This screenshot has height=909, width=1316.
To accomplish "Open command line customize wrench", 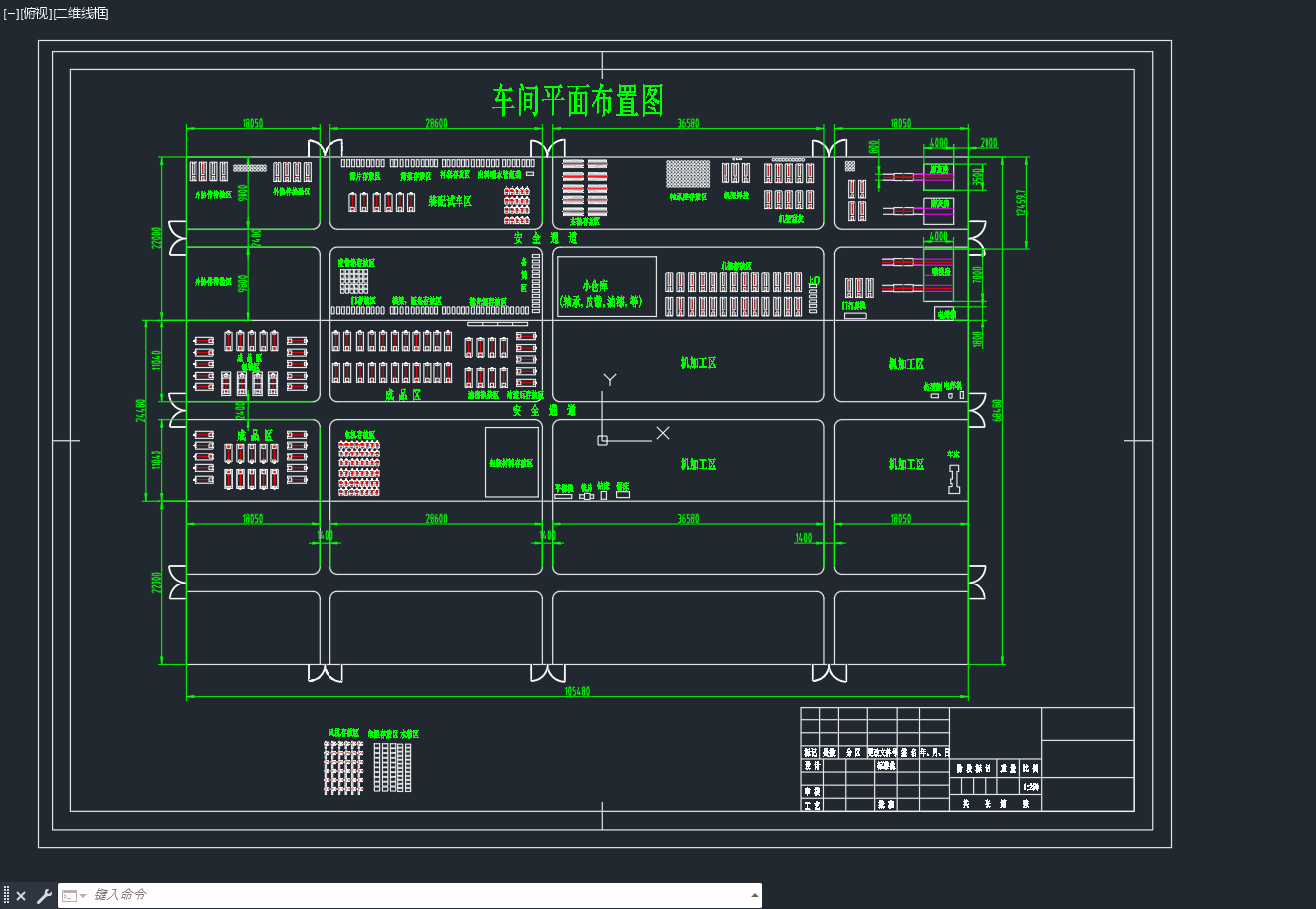I will pyautogui.click(x=44, y=896).
